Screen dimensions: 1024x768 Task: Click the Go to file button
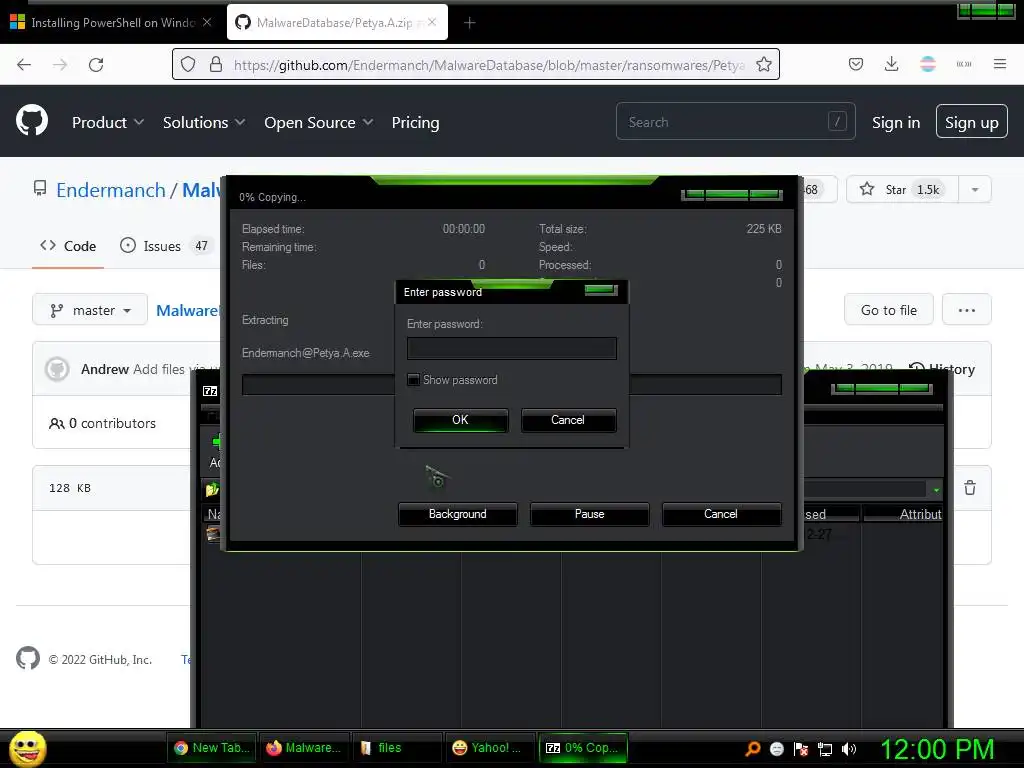[889, 310]
